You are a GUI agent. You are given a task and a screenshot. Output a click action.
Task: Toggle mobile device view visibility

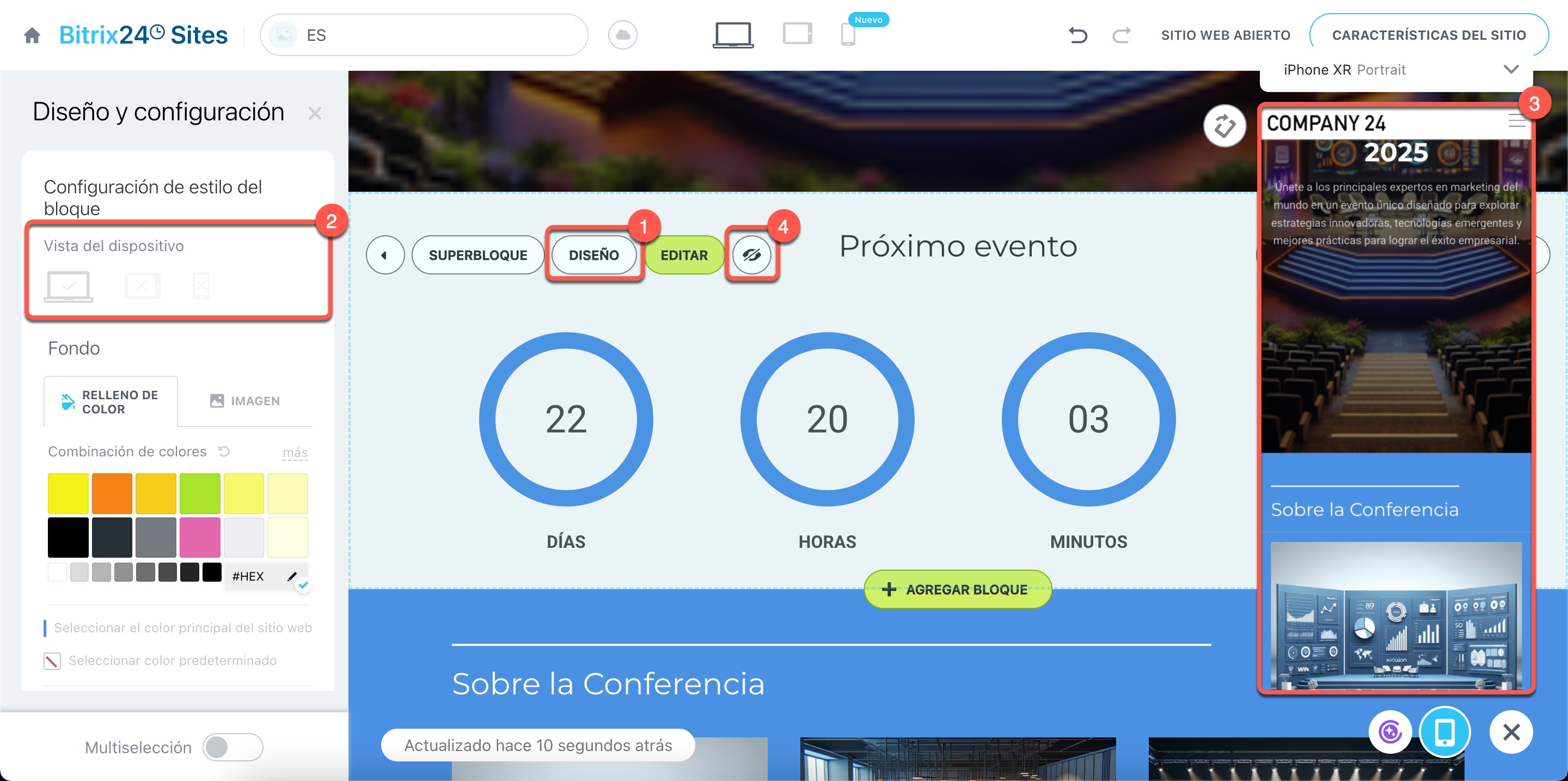pos(201,285)
